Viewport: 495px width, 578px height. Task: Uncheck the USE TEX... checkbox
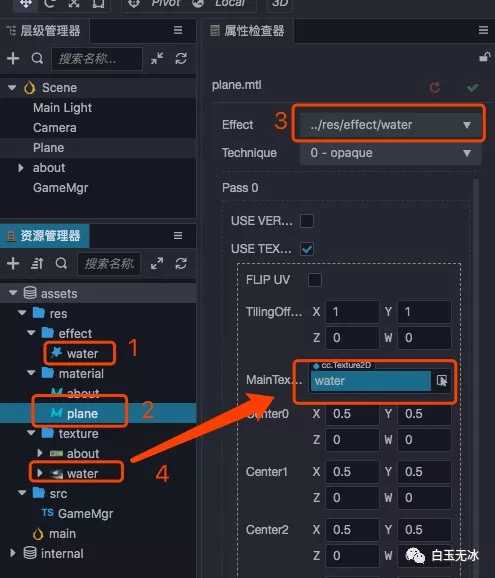(307, 249)
